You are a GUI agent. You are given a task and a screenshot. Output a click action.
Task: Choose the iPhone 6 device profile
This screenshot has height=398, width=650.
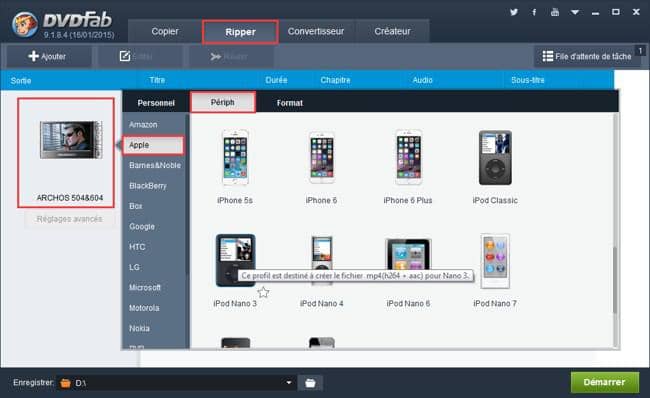(x=321, y=167)
